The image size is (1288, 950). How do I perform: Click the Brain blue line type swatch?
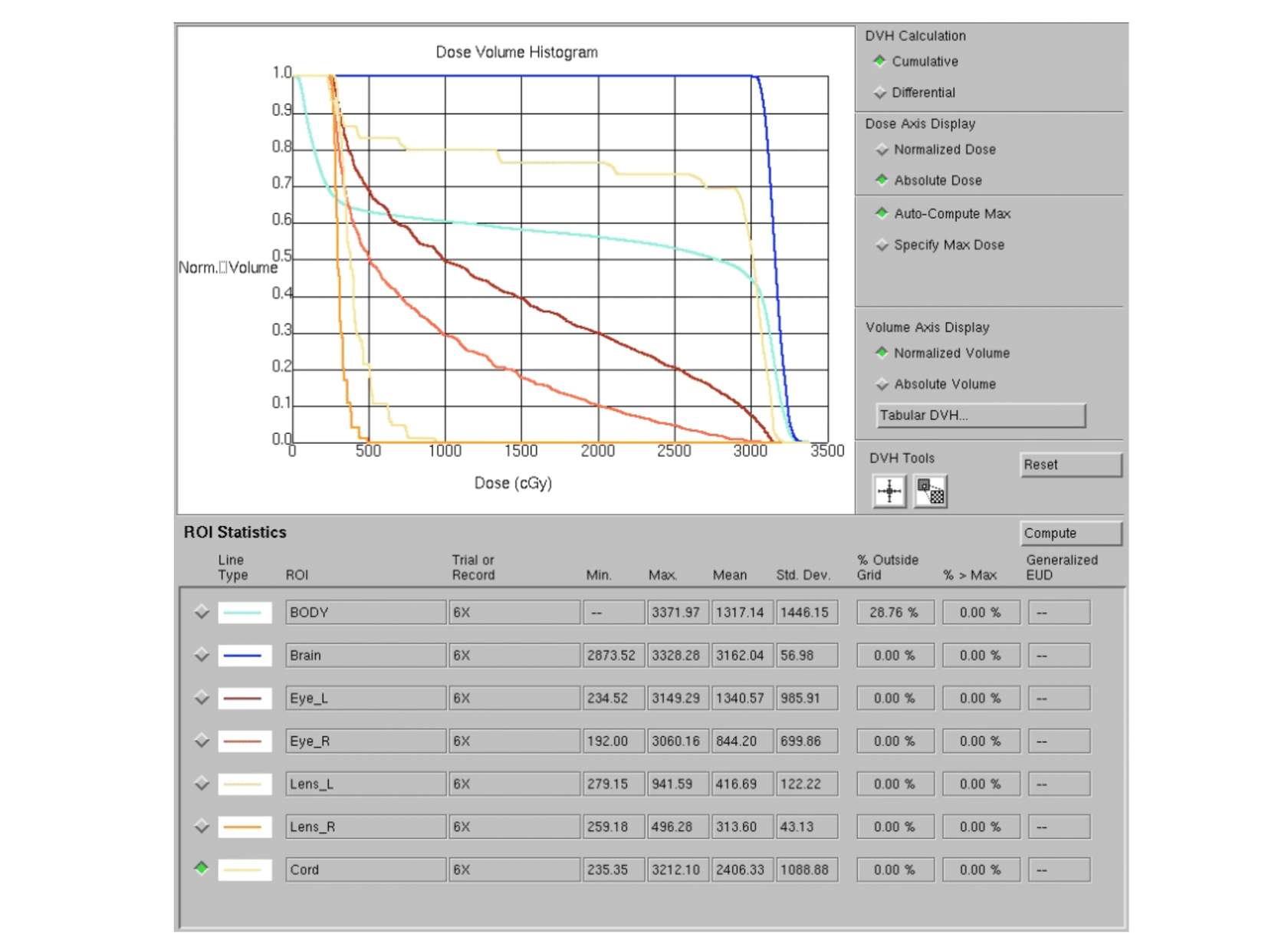[x=245, y=656]
